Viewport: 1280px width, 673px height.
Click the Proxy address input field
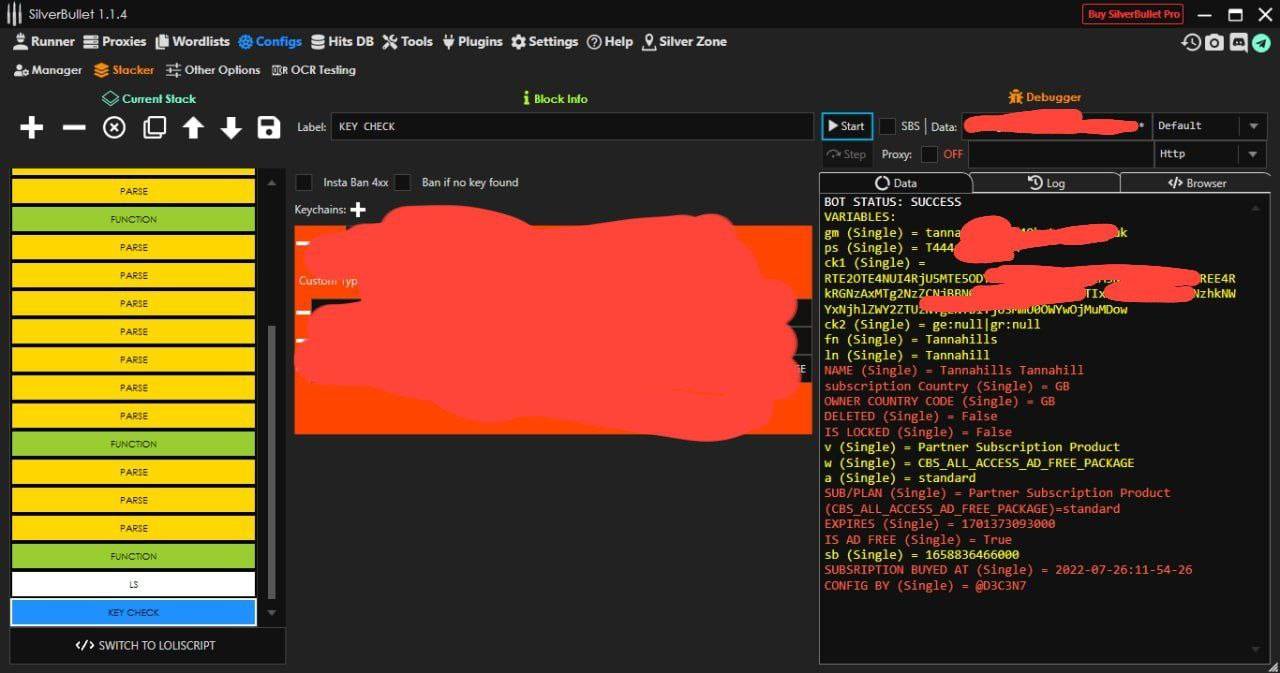coord(1060,154)
